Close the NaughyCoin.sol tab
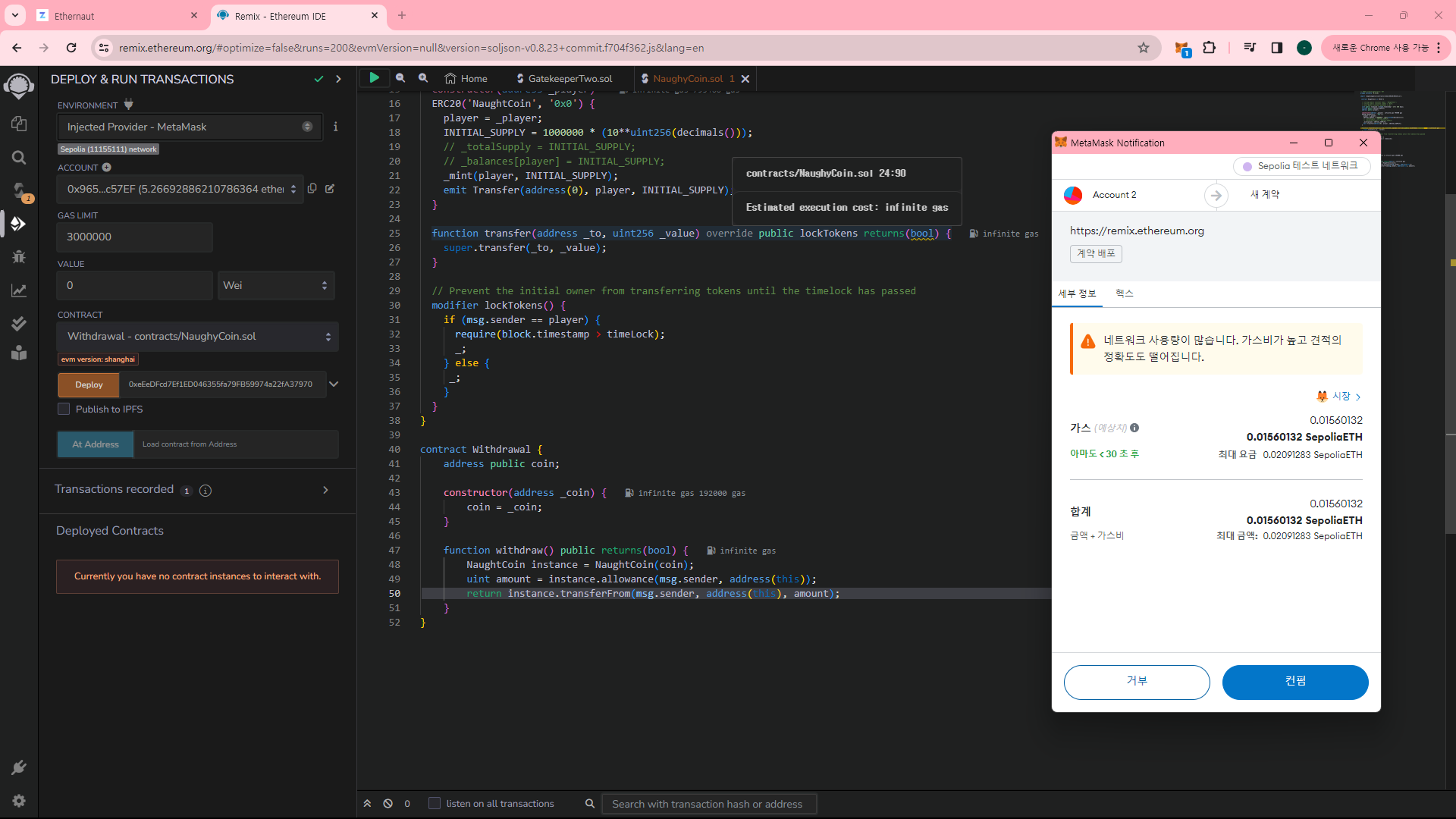The width and height of the screenshot is (1456, 819). pyautogui.click(x=745, y=78)
